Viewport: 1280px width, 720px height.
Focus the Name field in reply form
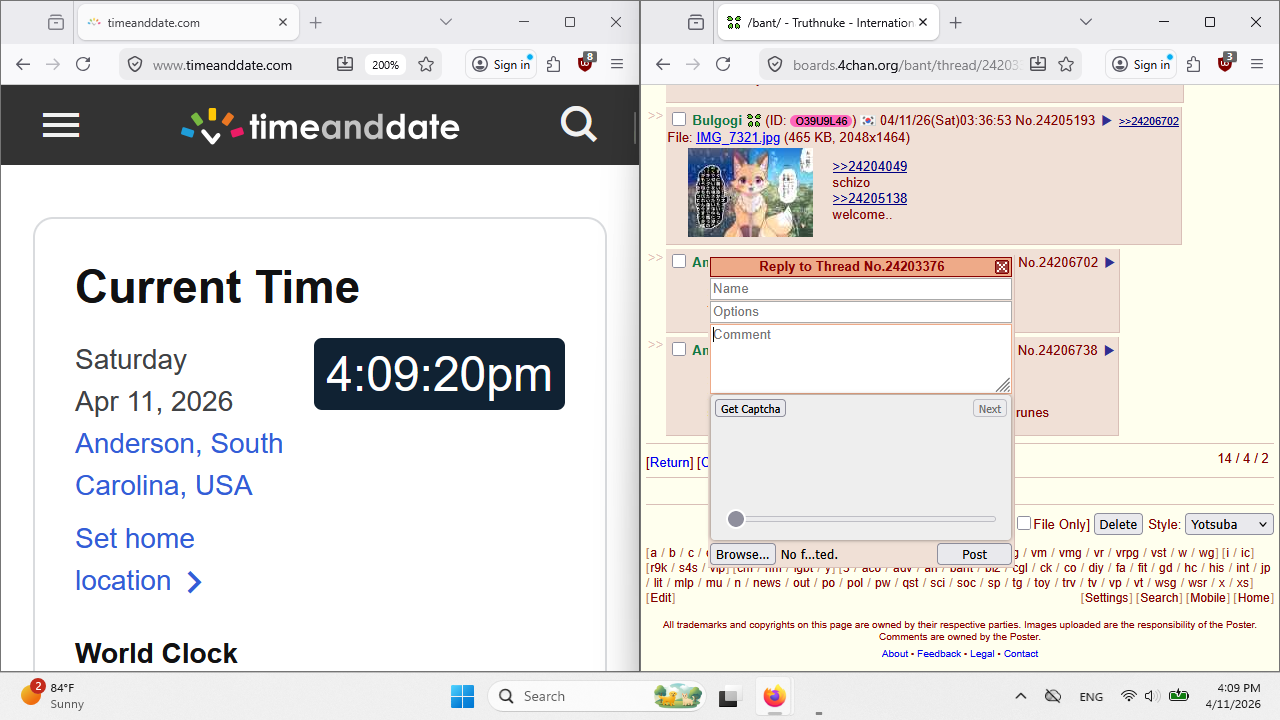pyautogui.click(x=861, y=289)
